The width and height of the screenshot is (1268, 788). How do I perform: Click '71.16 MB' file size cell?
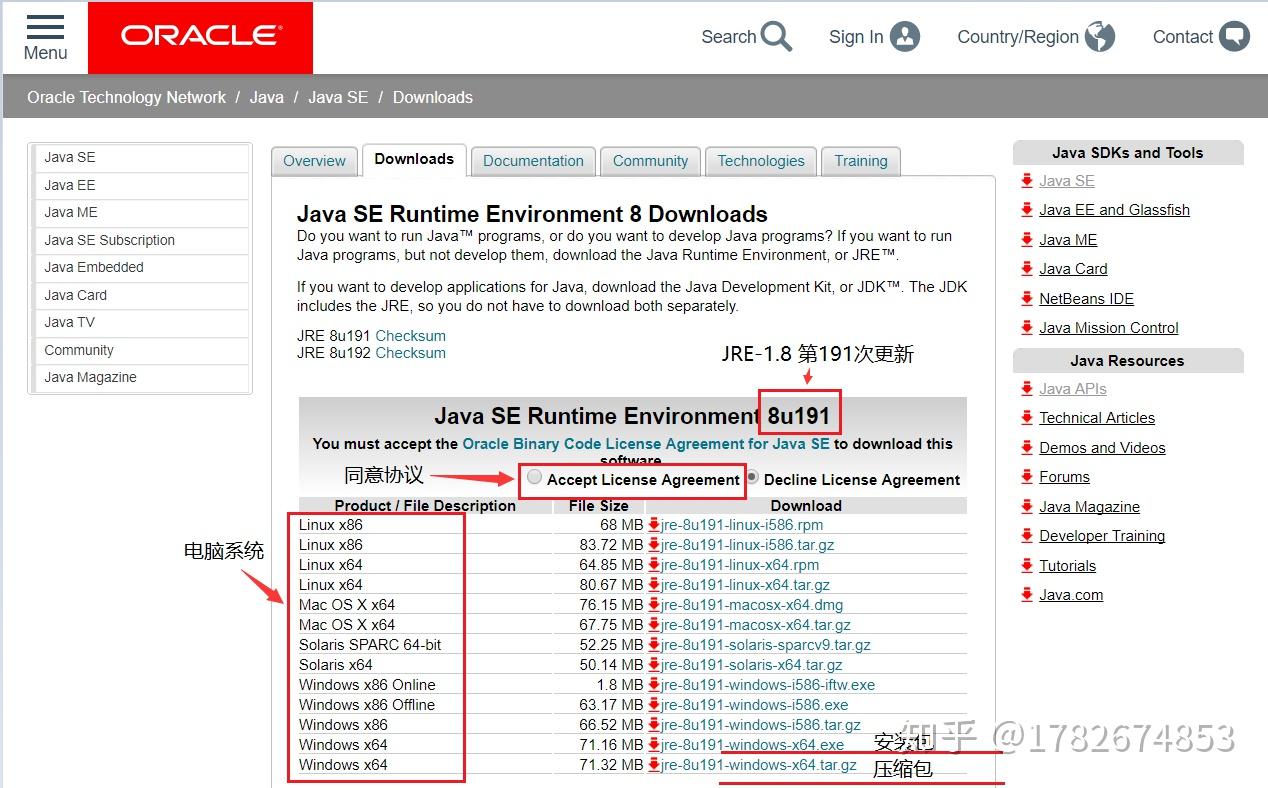tap(610, 745)
